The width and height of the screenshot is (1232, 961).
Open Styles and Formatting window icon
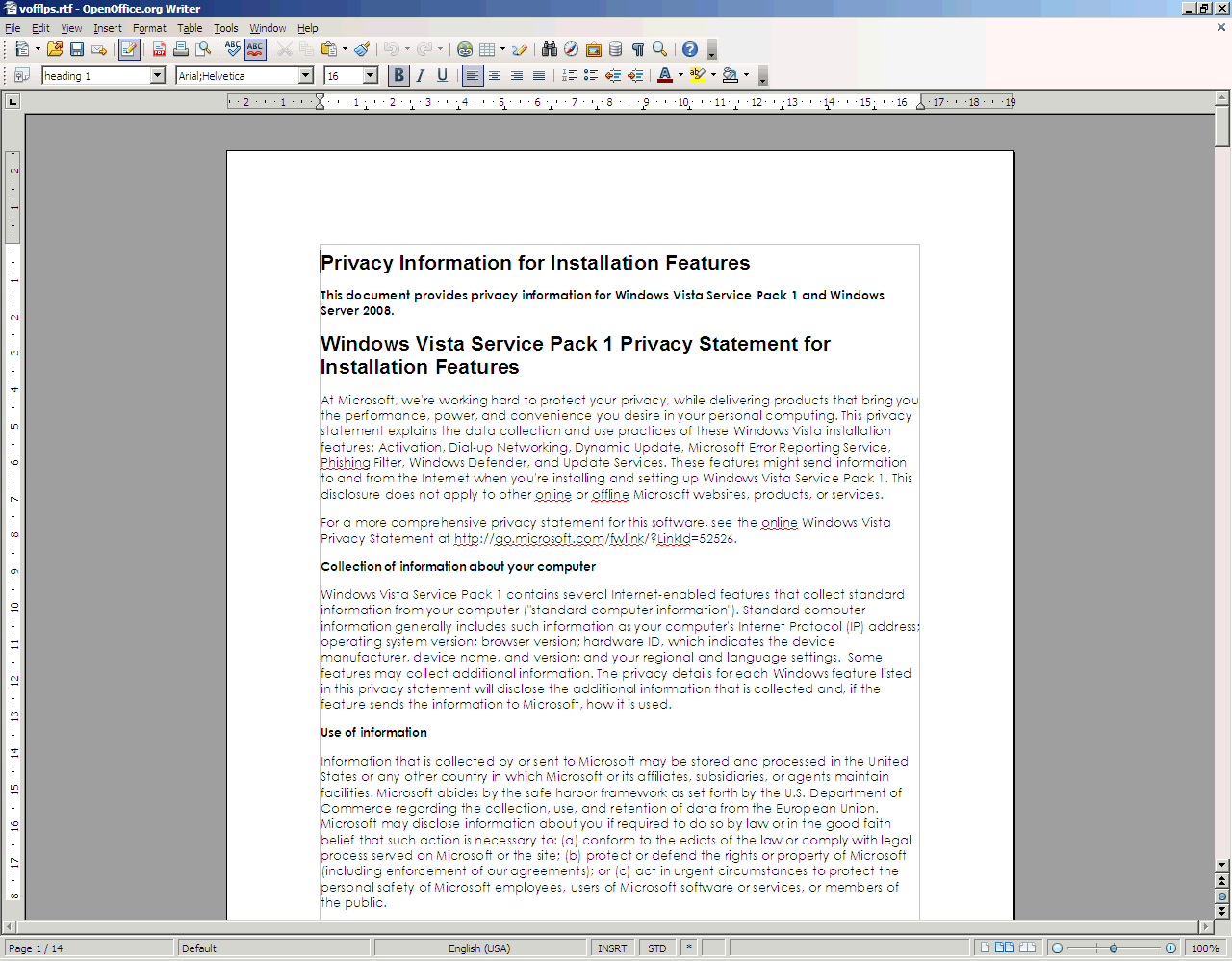point(21,75)
